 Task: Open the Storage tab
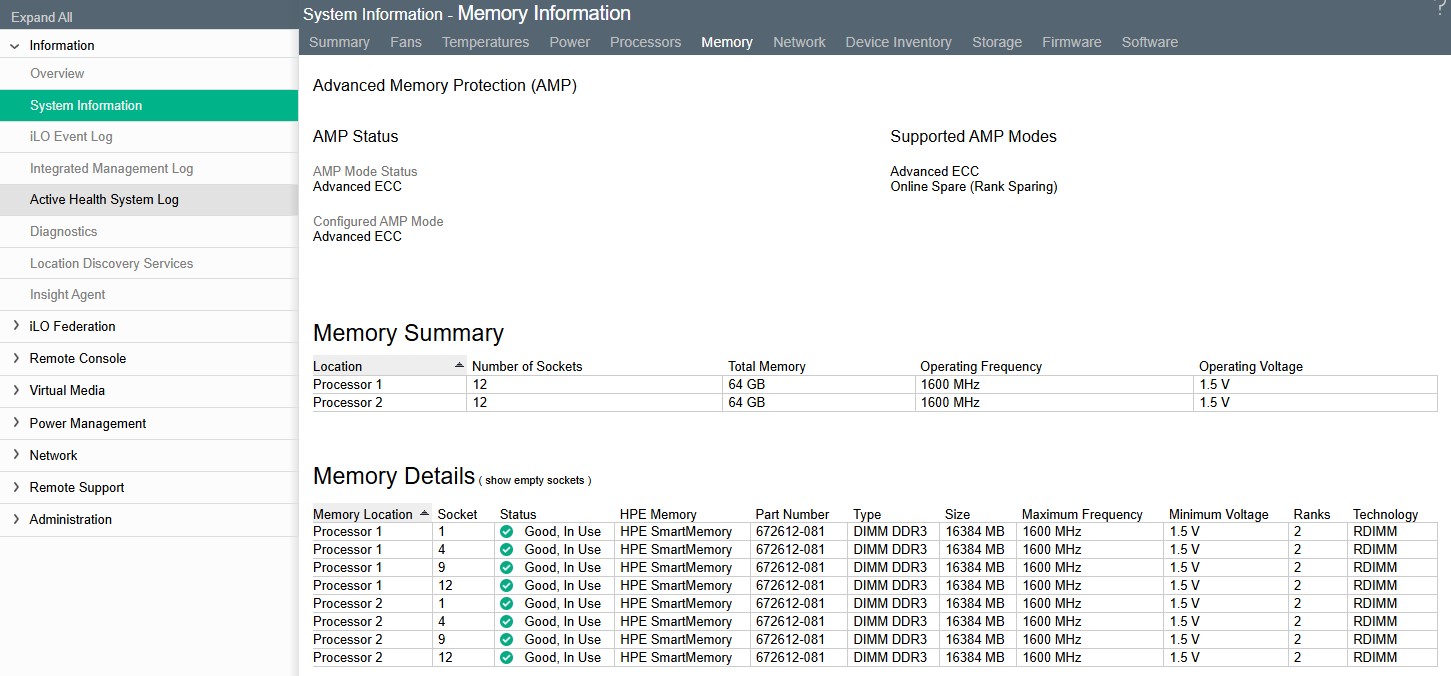(x=997, y=42)
